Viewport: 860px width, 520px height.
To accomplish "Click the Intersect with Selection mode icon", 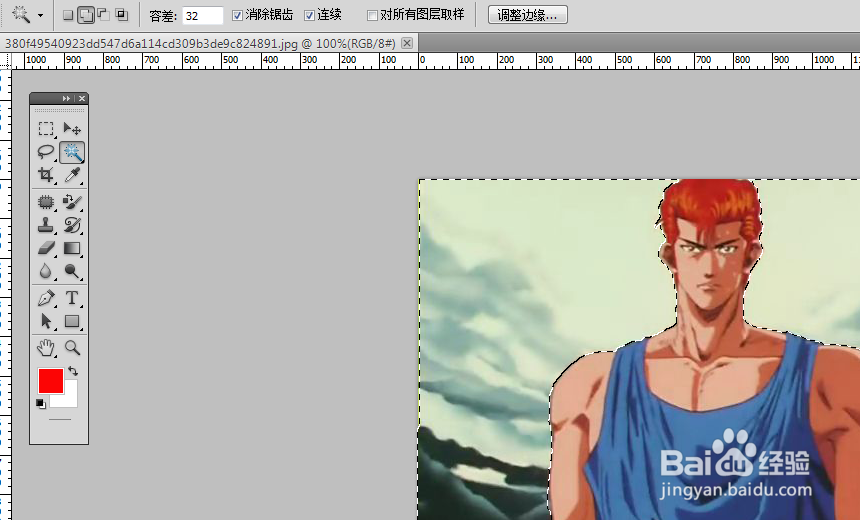I will click(x=122, y=15).
